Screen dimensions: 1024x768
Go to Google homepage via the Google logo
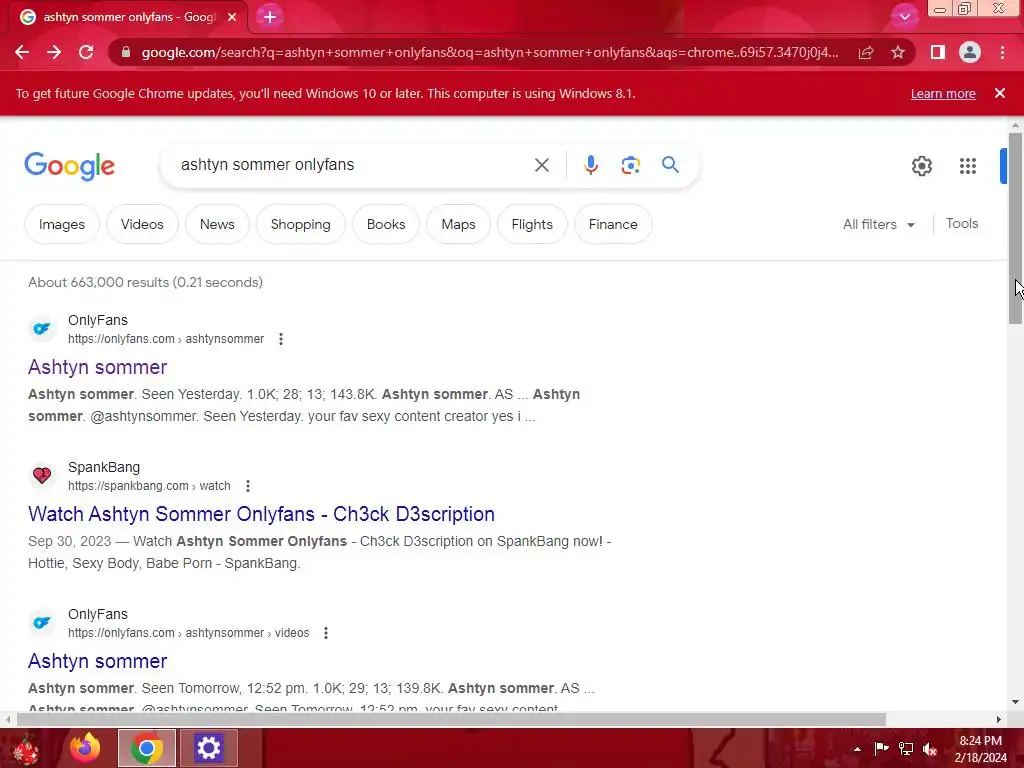[x=69, y=166]
